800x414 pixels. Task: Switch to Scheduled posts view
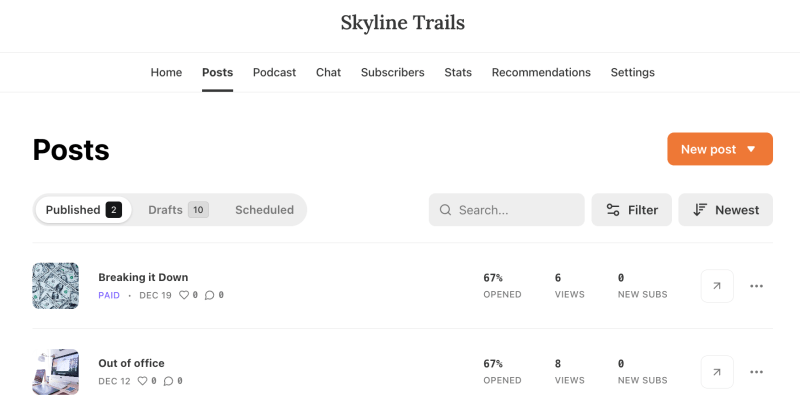point(264,210)
